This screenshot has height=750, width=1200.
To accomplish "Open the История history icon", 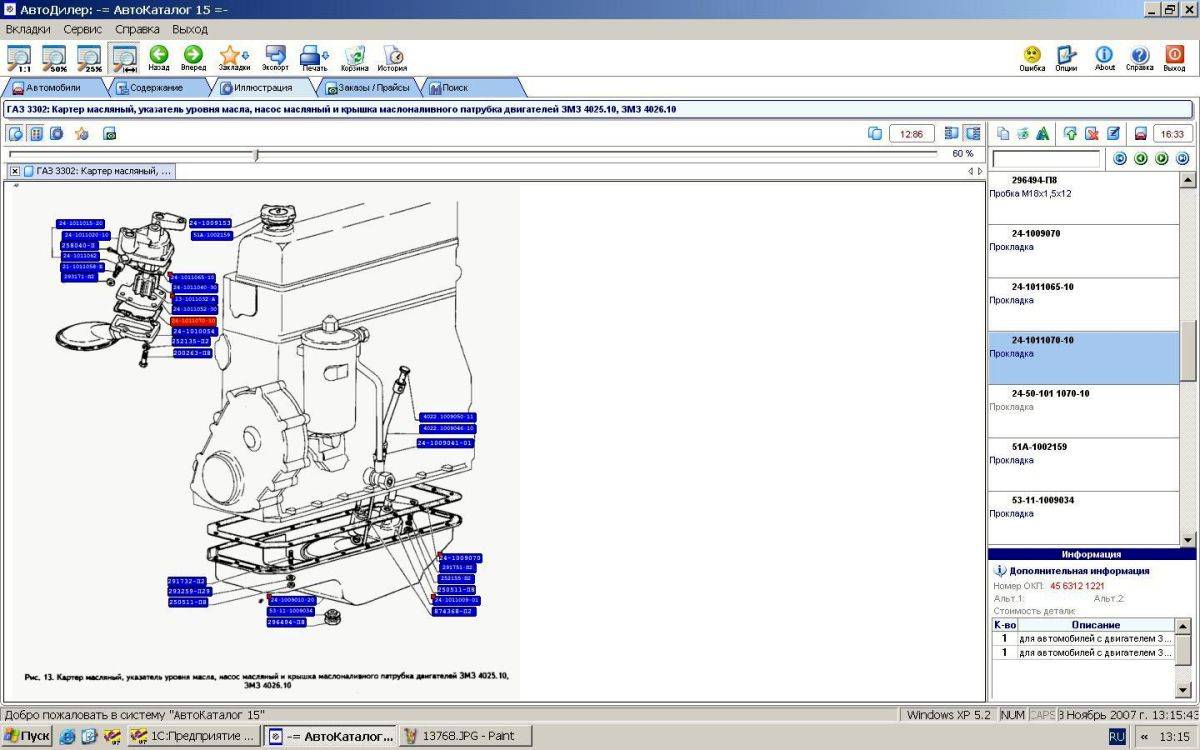I will coord(392,58).
